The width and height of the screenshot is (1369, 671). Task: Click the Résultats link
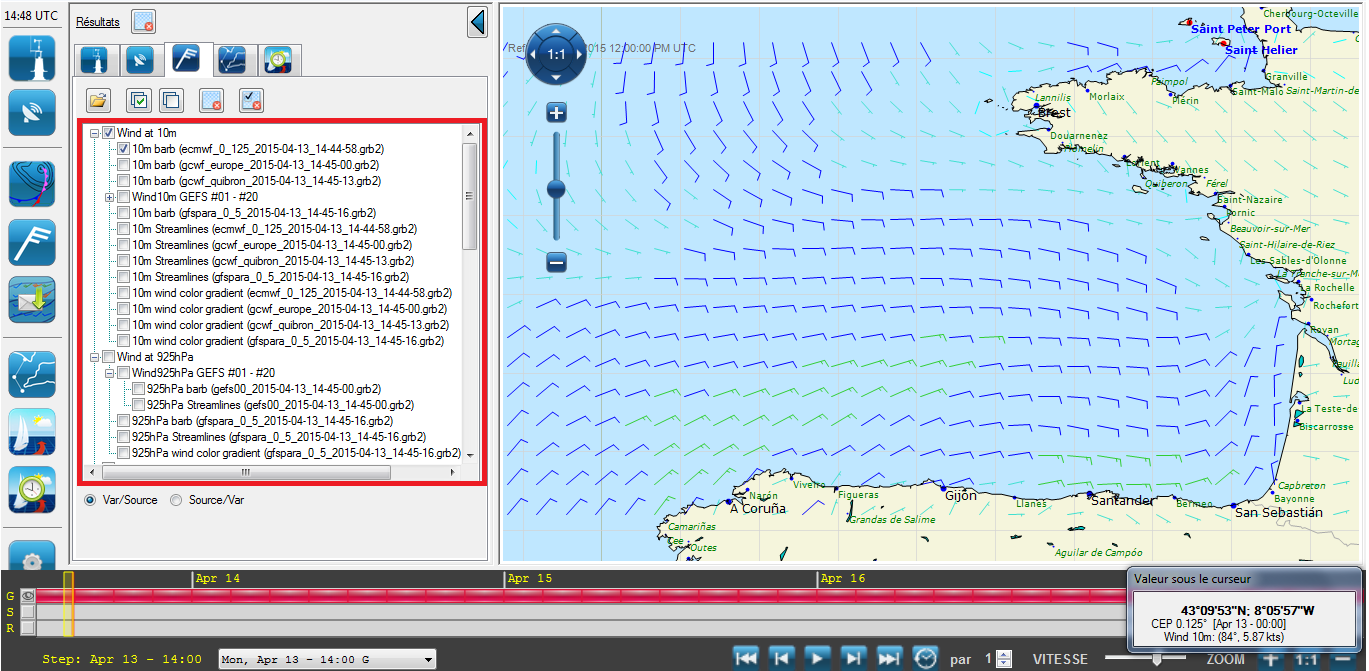[98, 21]
